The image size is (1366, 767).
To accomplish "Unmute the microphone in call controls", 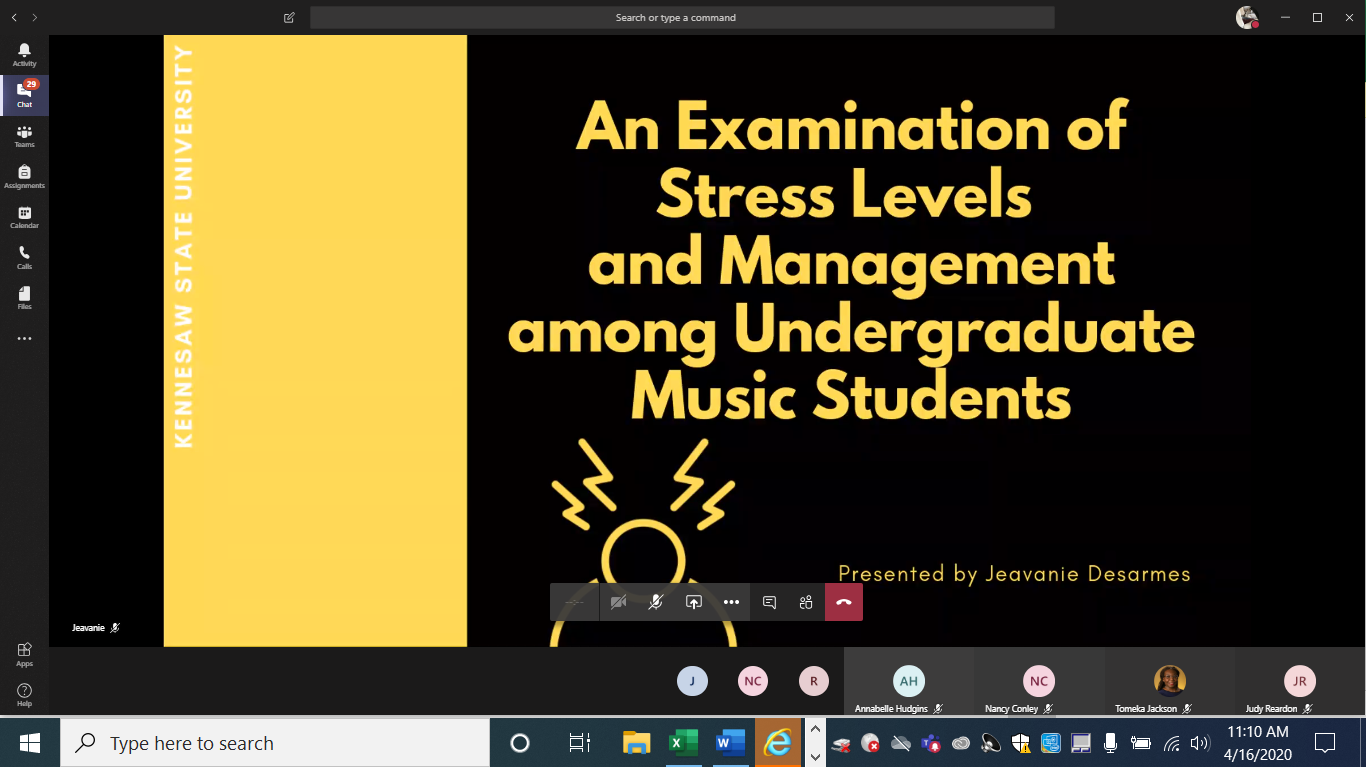I will pyautogui.click(x=656, y=602).
